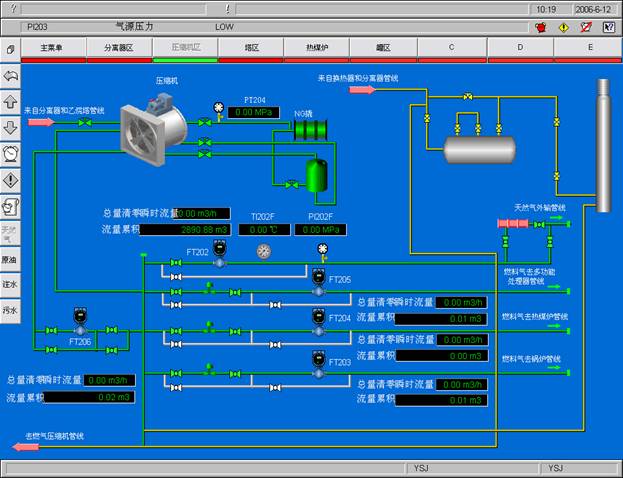Click the FT203 flow transmitter

tap(318, 365)
